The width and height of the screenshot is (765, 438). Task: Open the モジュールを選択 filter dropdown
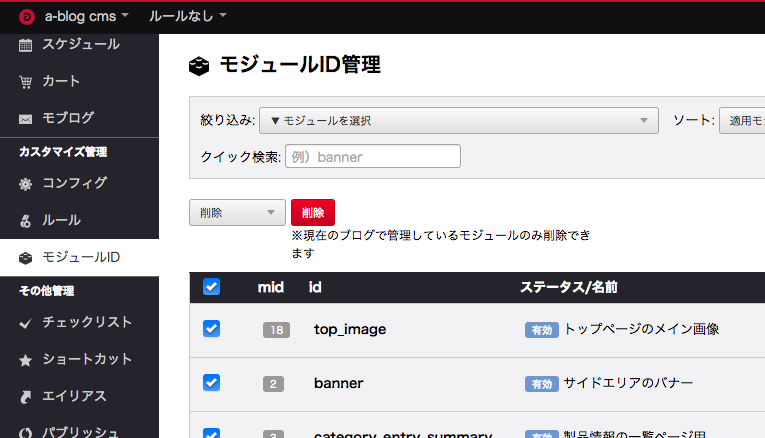458,121
